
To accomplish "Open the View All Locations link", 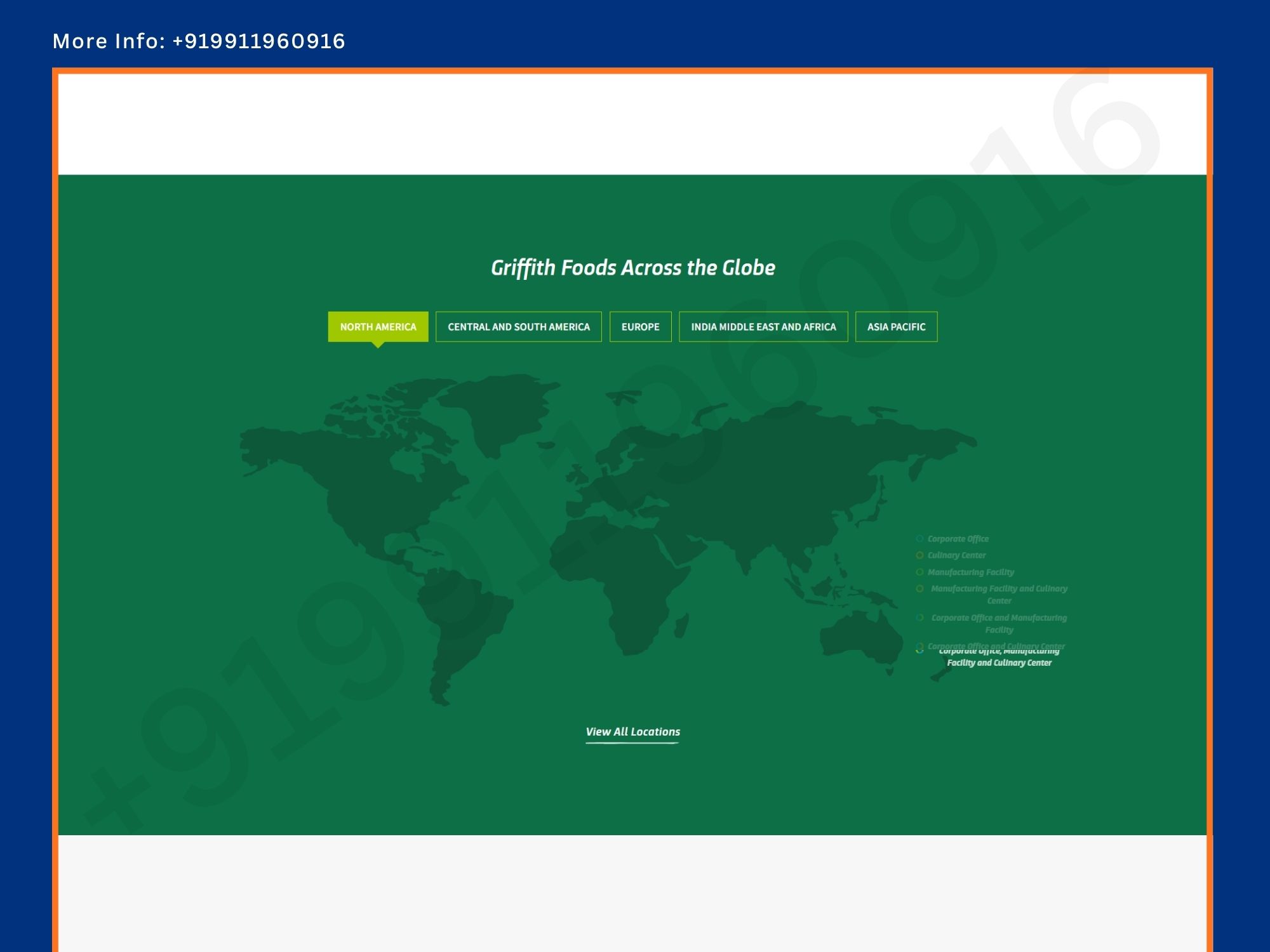I will pos(632,732).
